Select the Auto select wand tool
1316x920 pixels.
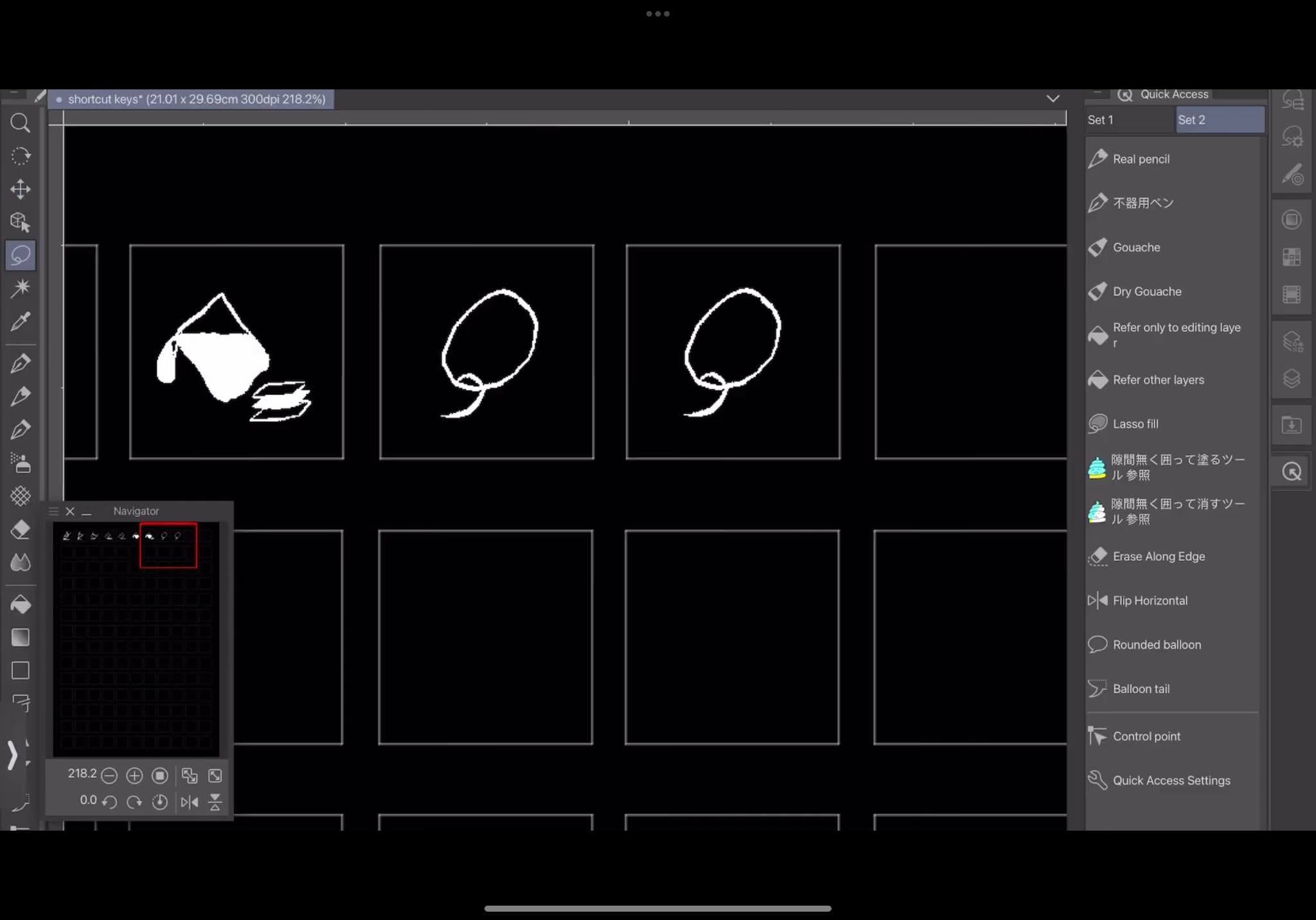pyautogui.click(x=21, y=288)
